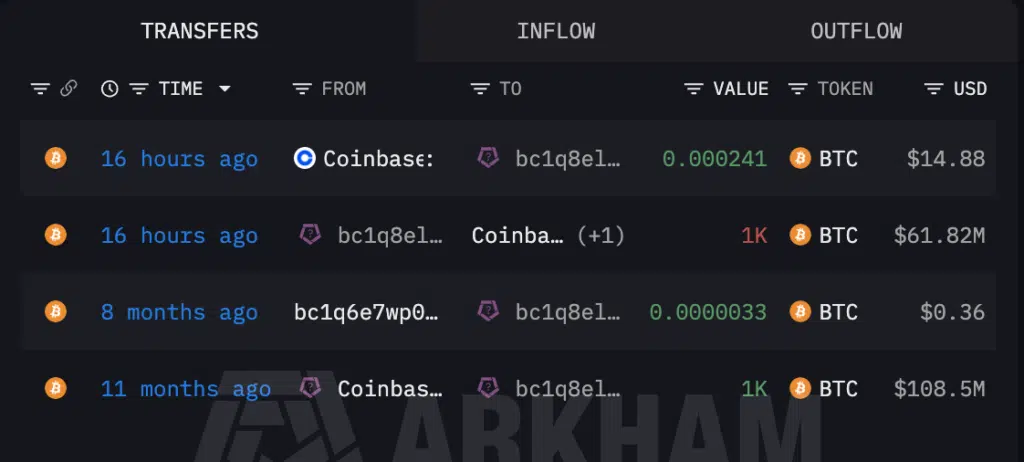This screenshot has width=1024, height=462.
Task: Click the leftmost filter icon in header
Action: [40, 89]
